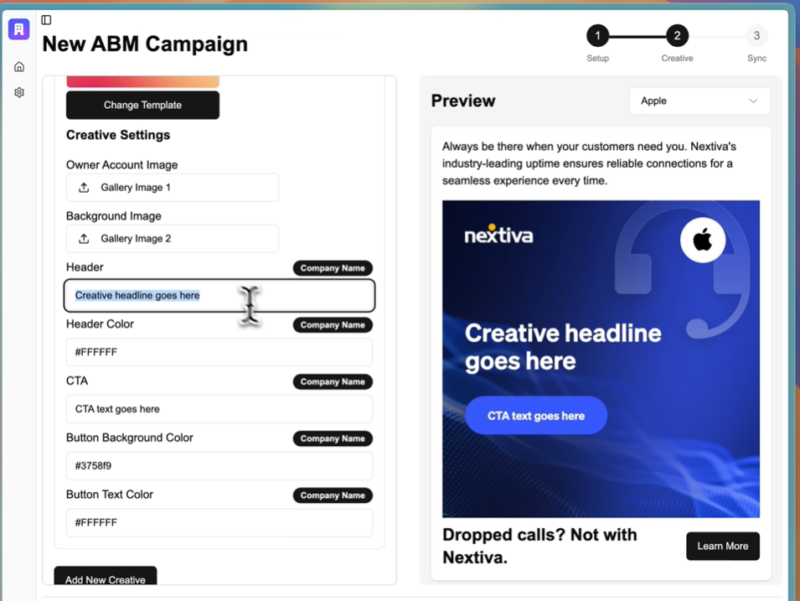Focus Button Background Color #3758f9 field
The image size is (800, 601).
[219, 466]
